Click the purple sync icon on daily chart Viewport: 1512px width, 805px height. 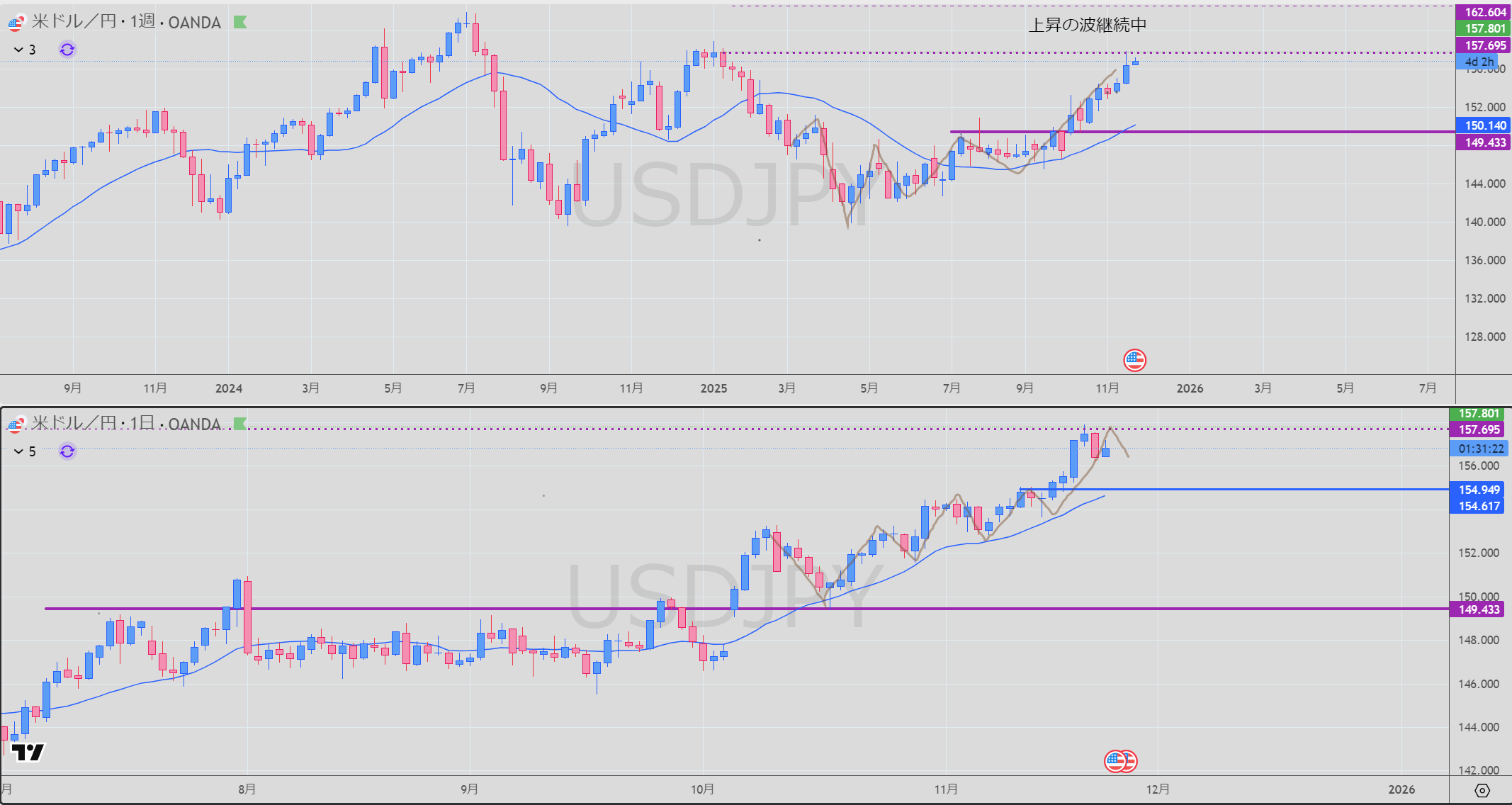pos(67,451)
